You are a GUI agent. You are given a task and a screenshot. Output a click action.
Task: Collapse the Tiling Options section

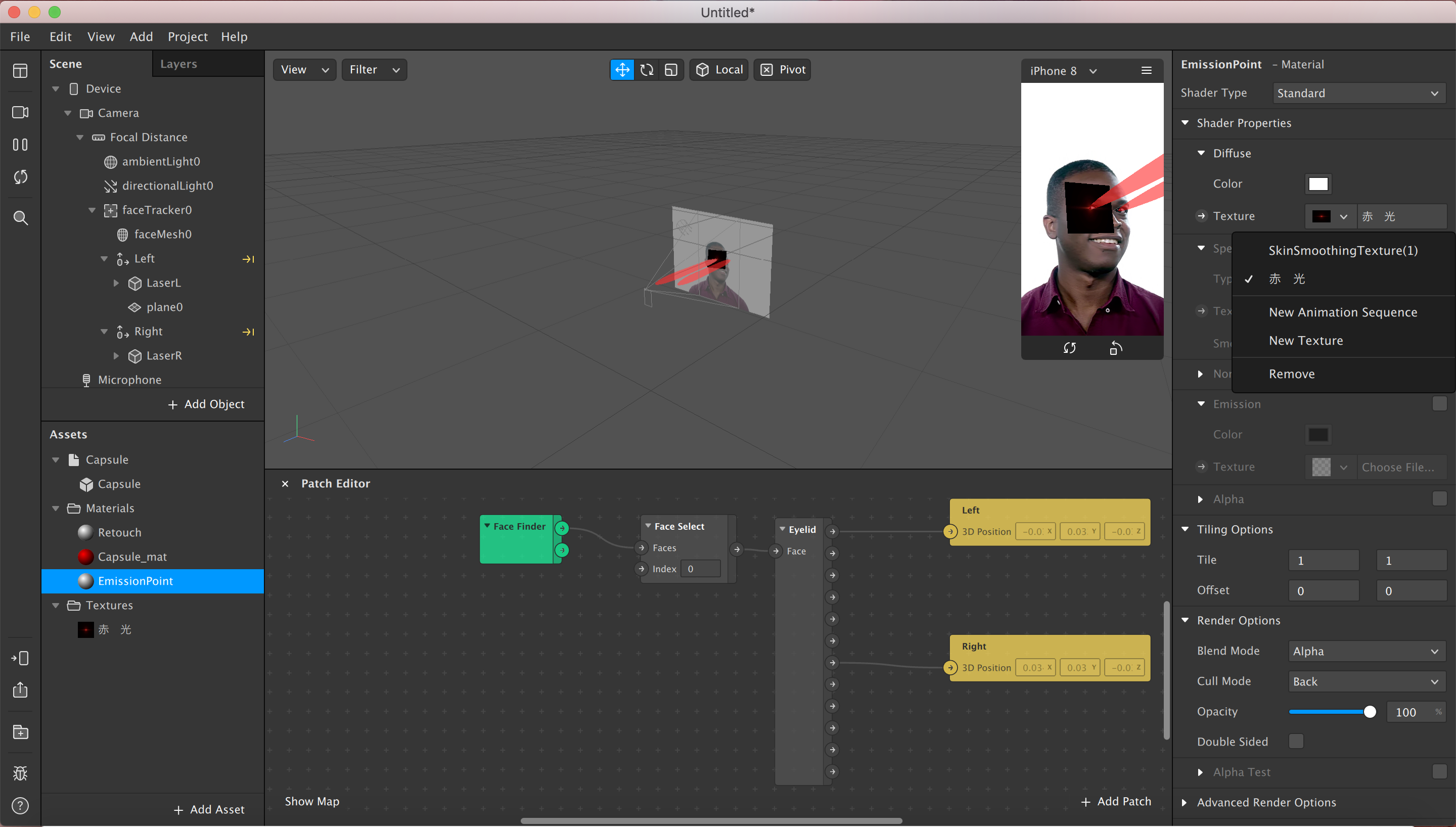1185,529
